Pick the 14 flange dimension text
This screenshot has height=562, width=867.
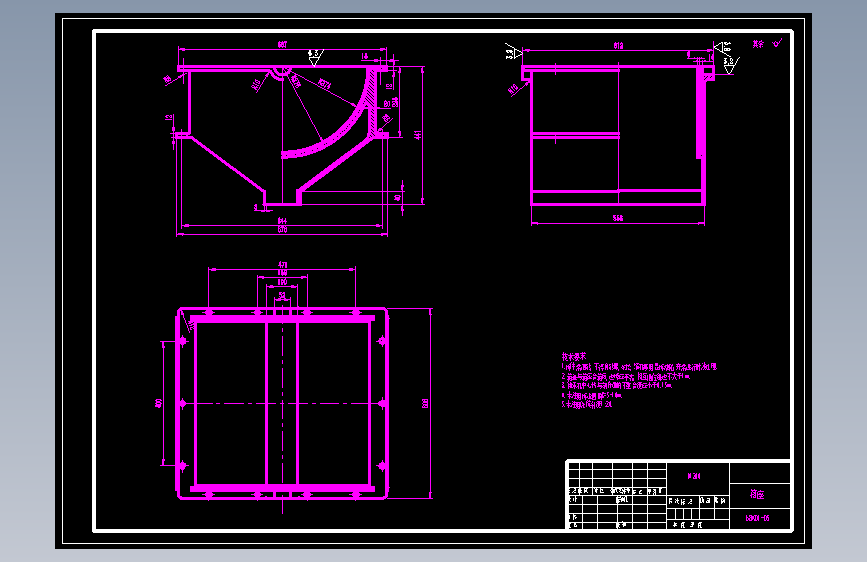pos(365,56)
